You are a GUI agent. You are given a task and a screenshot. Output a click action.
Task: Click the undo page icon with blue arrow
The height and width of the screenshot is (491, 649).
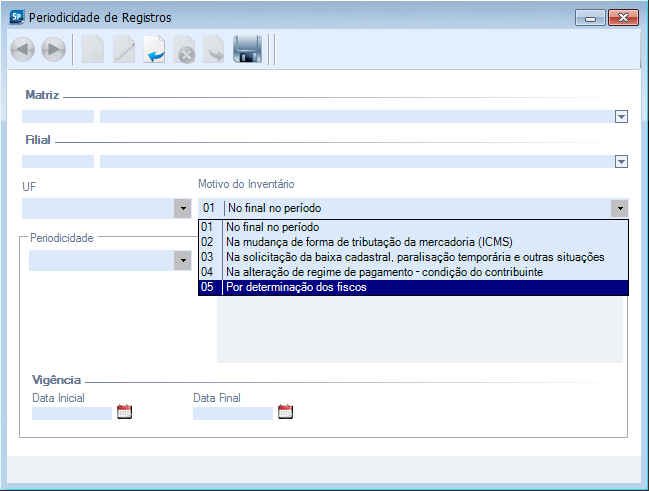click(154, 50)
